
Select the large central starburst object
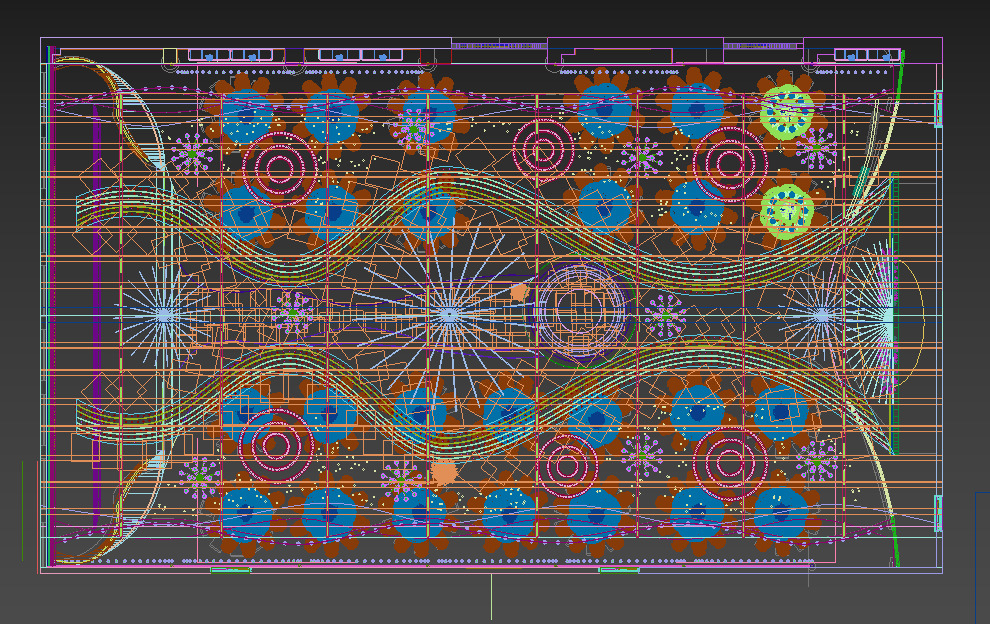pos(448,315)
